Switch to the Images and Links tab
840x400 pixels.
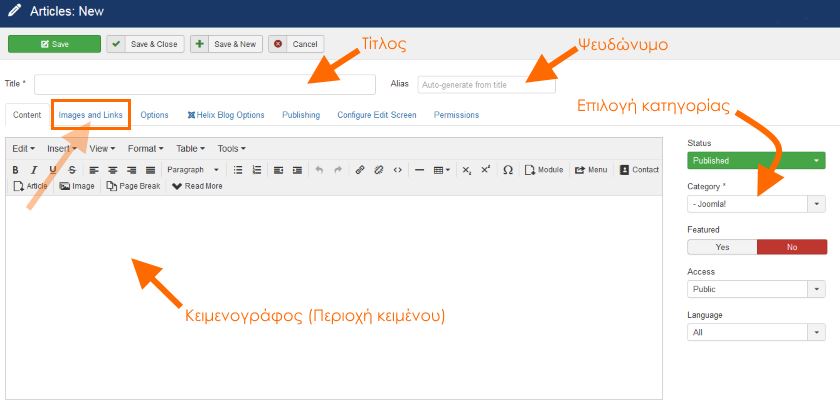[x=91, y=115]
